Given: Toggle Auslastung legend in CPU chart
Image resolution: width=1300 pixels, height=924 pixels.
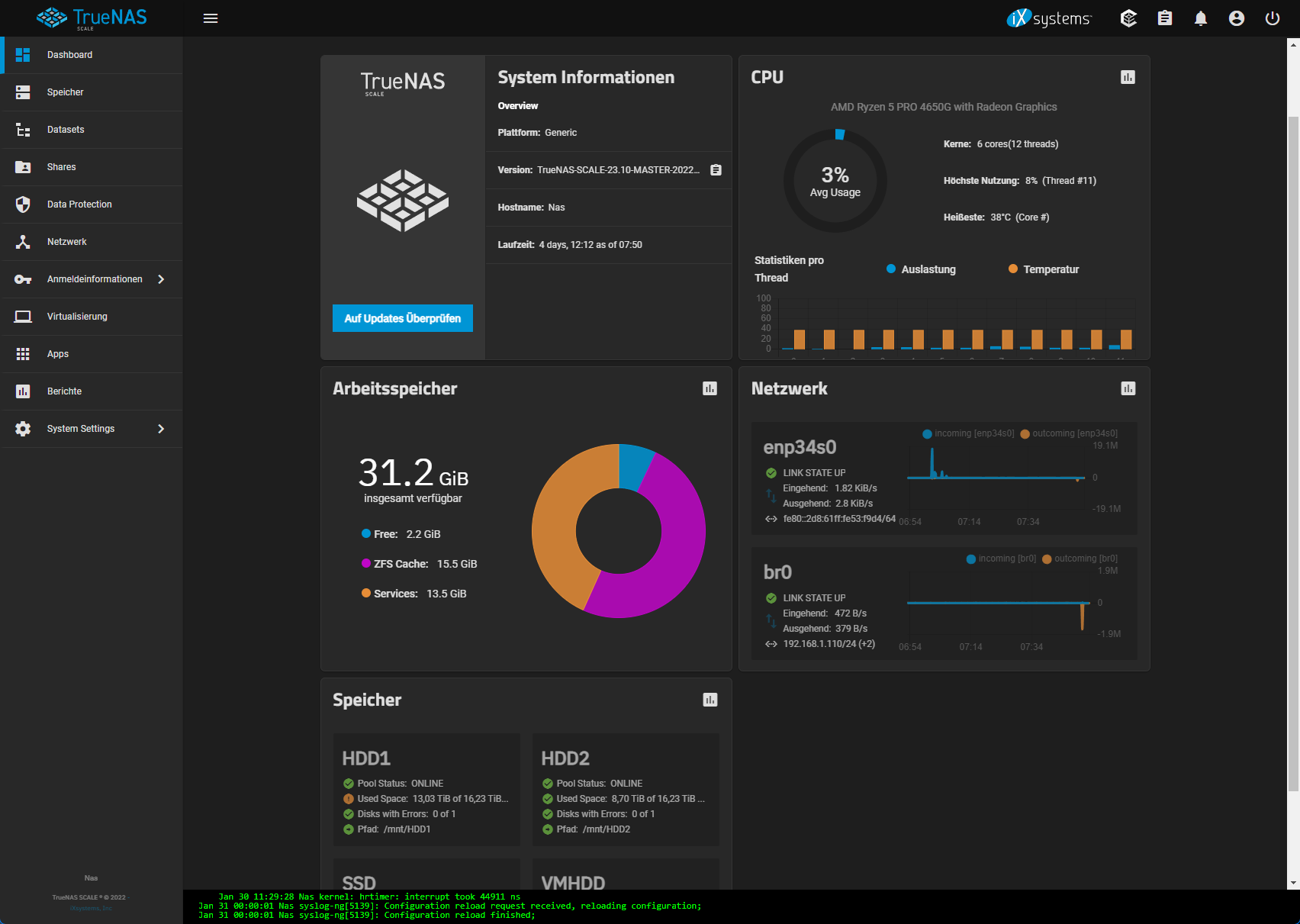Looking at the screenshot, I should click(x=921, y=269).
